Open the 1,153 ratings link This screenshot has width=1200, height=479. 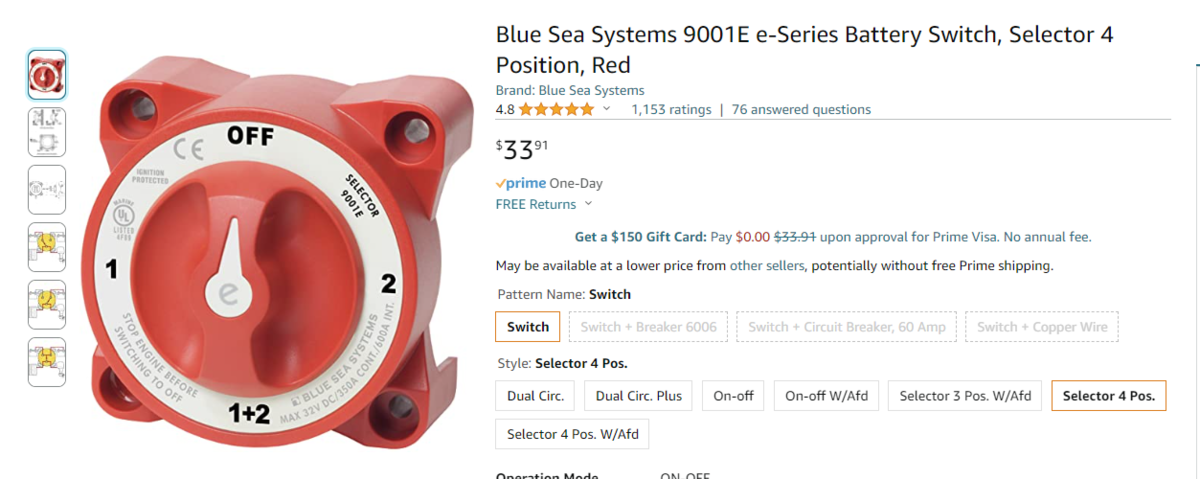click(x=671, y=110)
